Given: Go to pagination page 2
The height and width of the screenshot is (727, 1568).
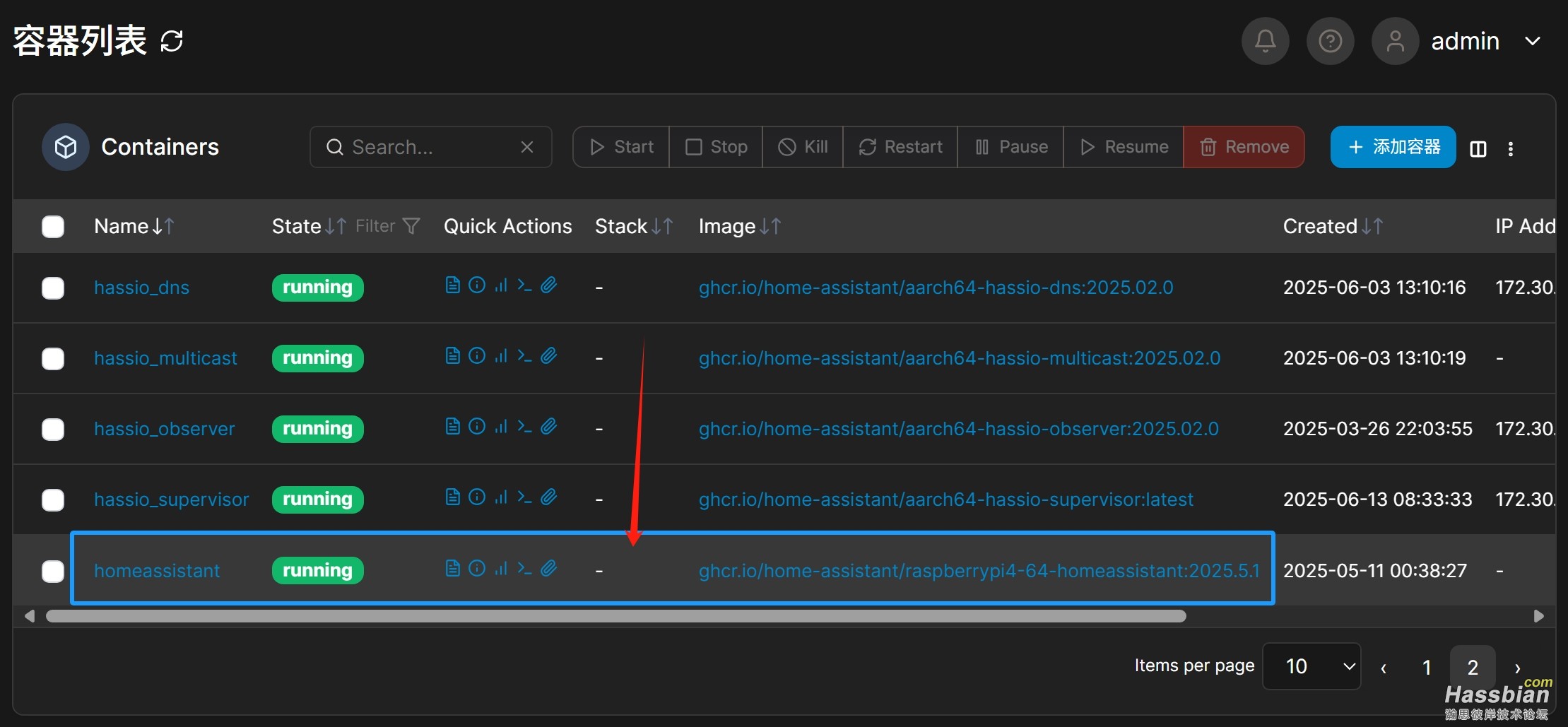Looking at the screenshot, I should pyautogui.click(x=1473, y=667).
